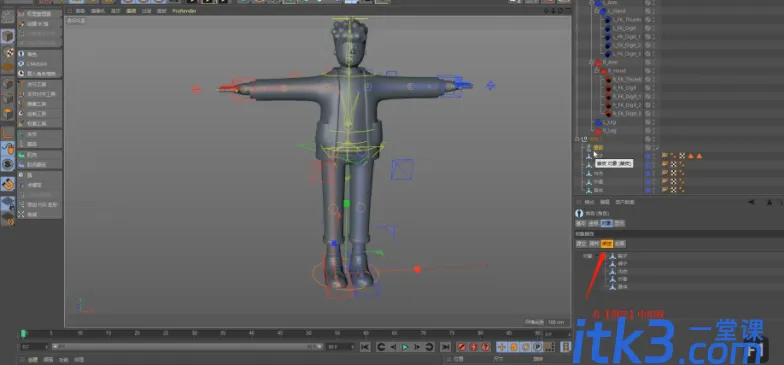Open the 动画 Animate tab
The width and height of the screenshot is (784, 365).
tap(620, 244)
